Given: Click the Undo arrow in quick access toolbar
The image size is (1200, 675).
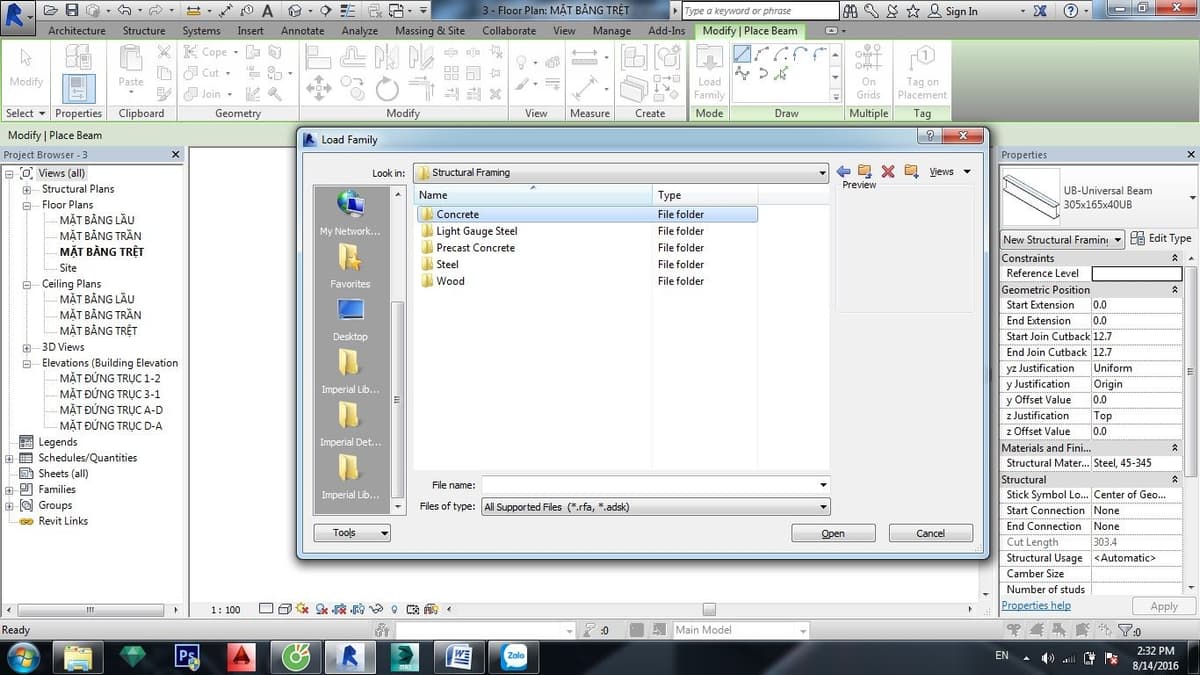Looking at the screenshot, I should click(x=124, y=11).
